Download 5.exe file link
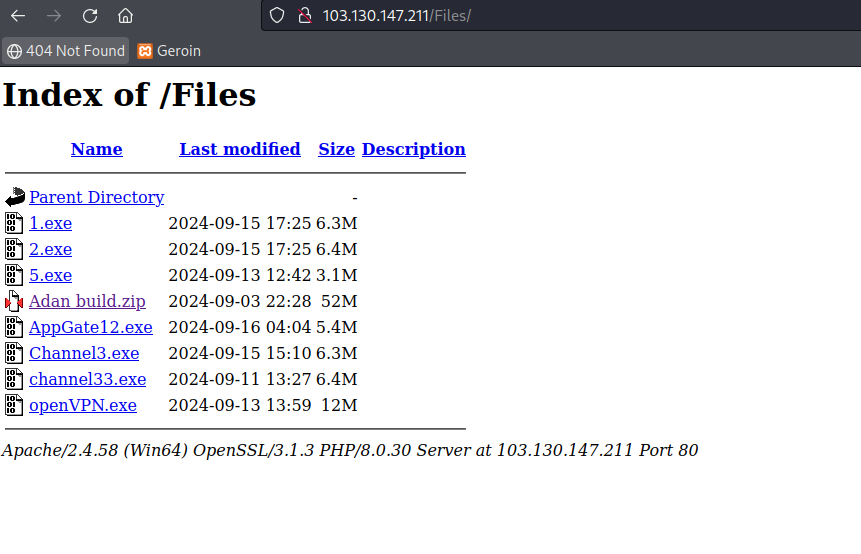 pos(51,275)
